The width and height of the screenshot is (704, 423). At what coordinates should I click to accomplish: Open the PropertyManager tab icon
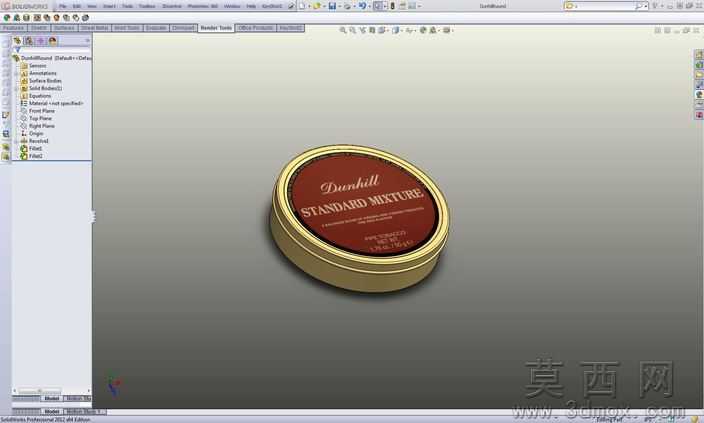(29, 41)
